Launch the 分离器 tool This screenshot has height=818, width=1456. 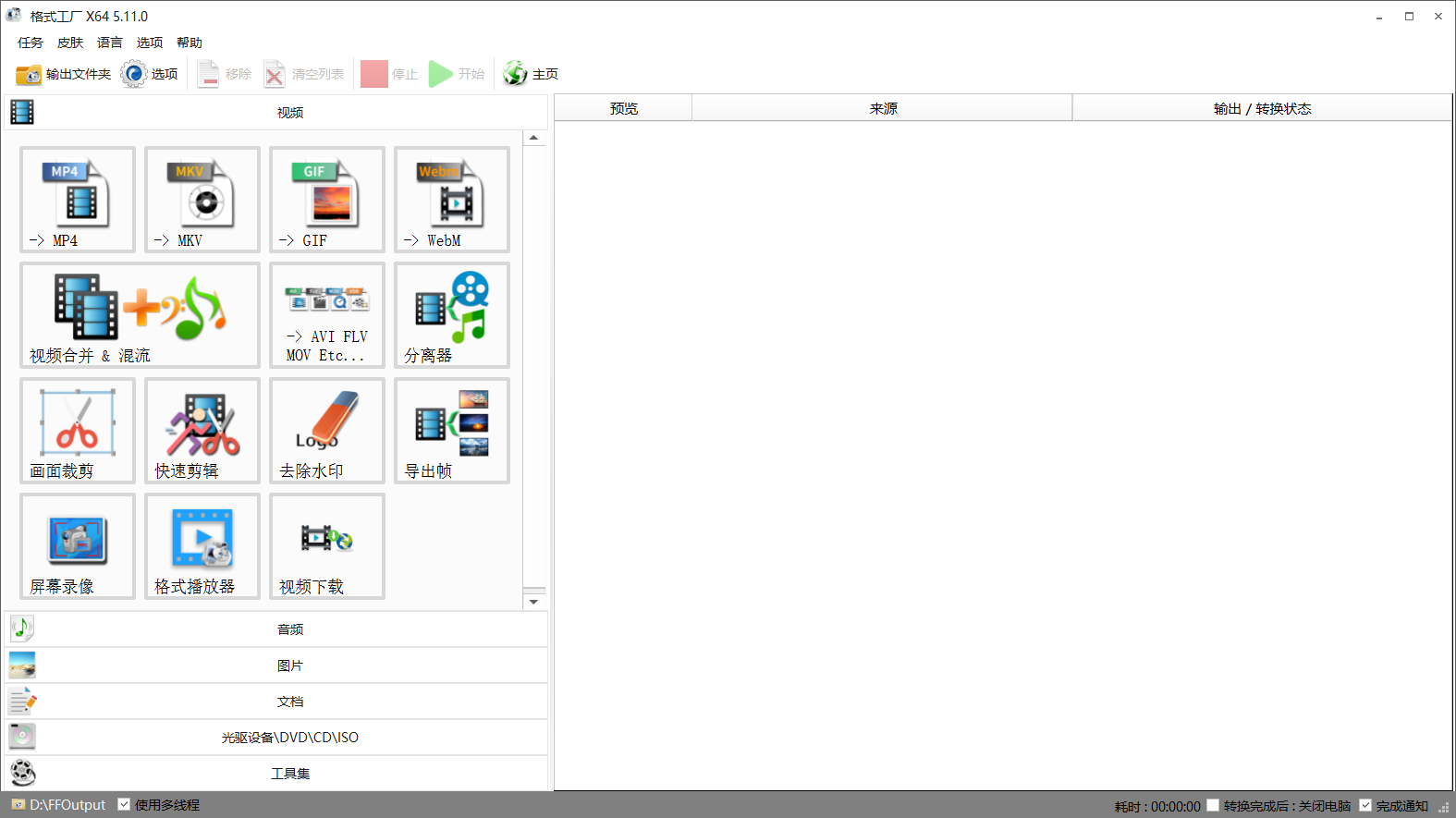click(452, 315)
